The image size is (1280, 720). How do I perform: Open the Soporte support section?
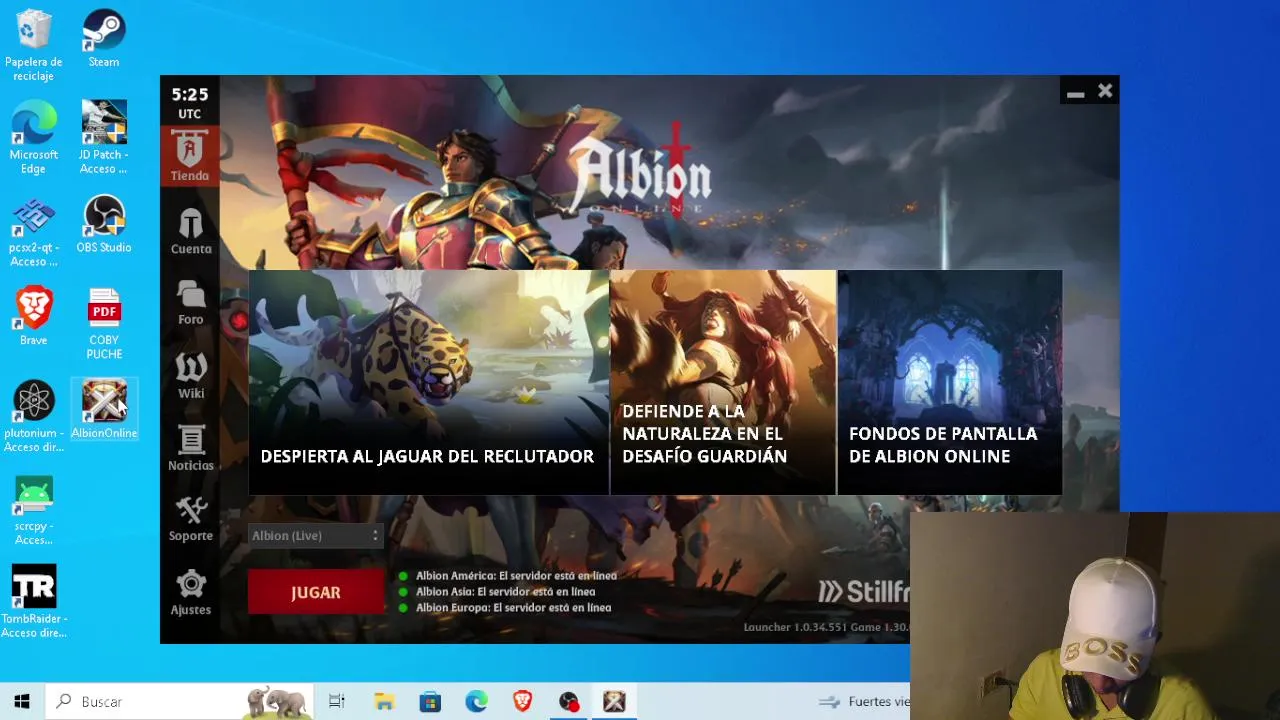coord(190,519)
